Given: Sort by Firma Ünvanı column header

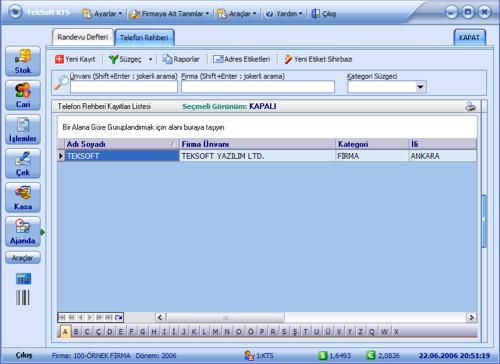Looking at the screenshot, I should (x=257, y=144).
